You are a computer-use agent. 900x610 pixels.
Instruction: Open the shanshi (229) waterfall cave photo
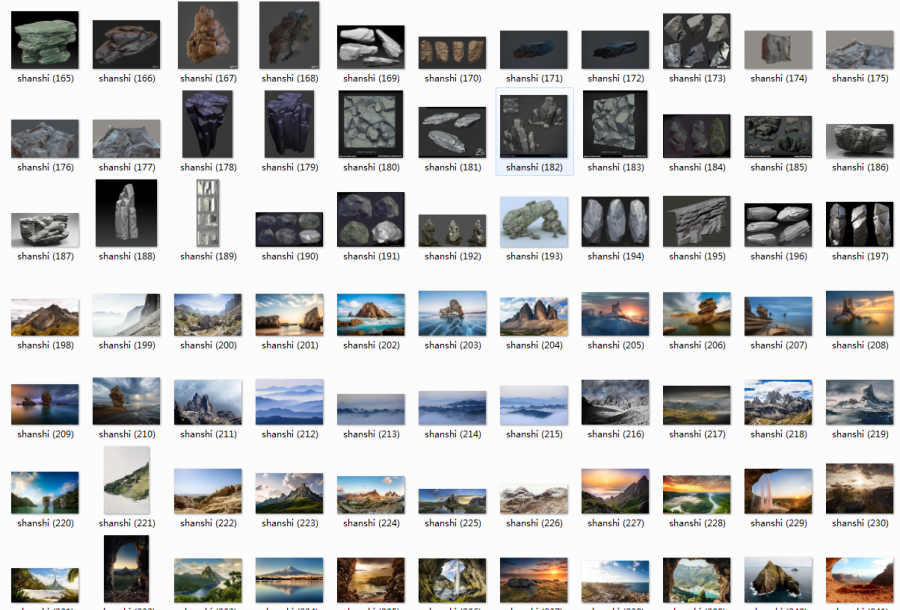[778, 491]
